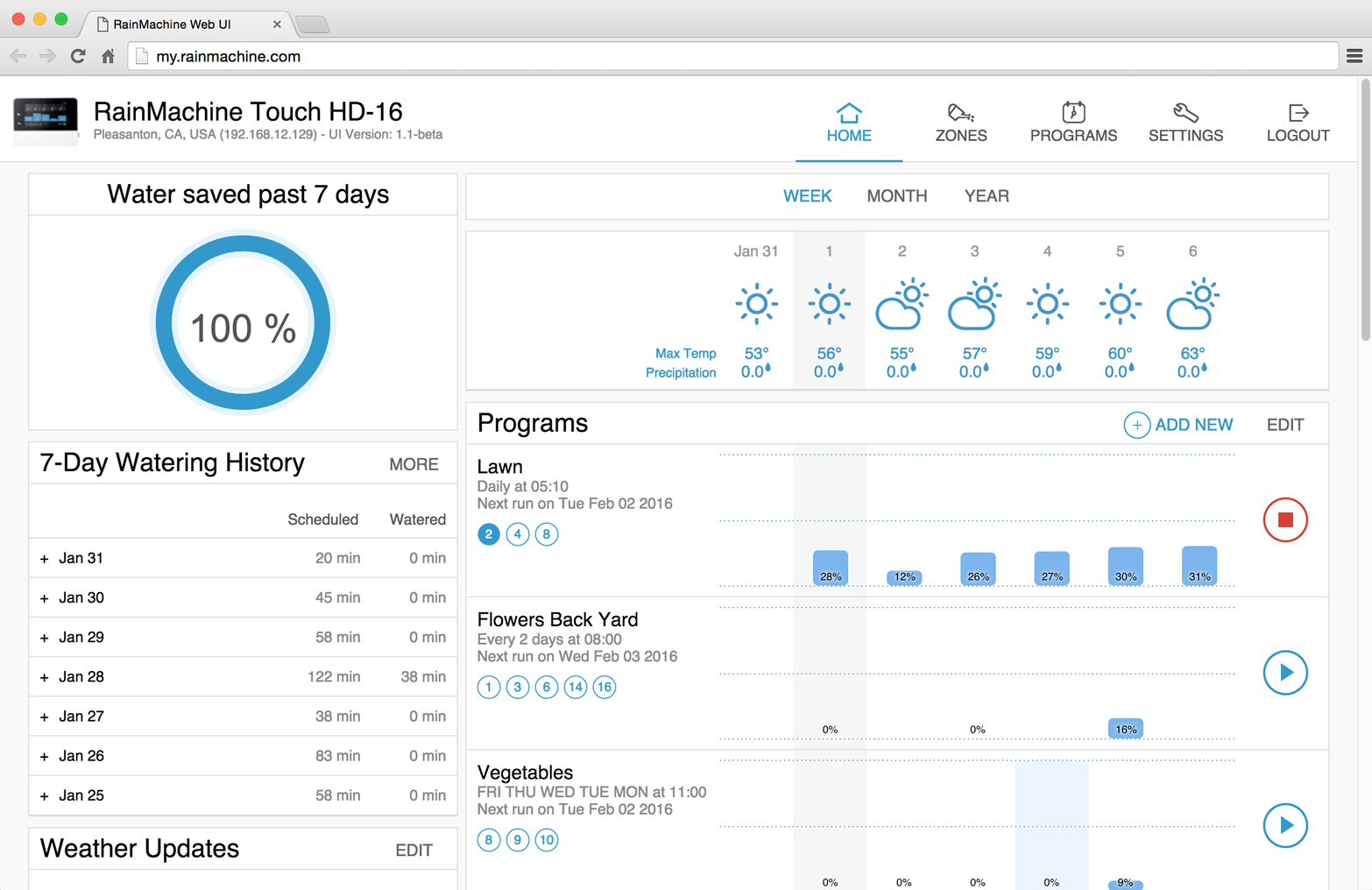Select zone 3 badge in Flowers Back Yard
The height and width of the screenshot is (890, 1372).
click(x=518, y=687)
